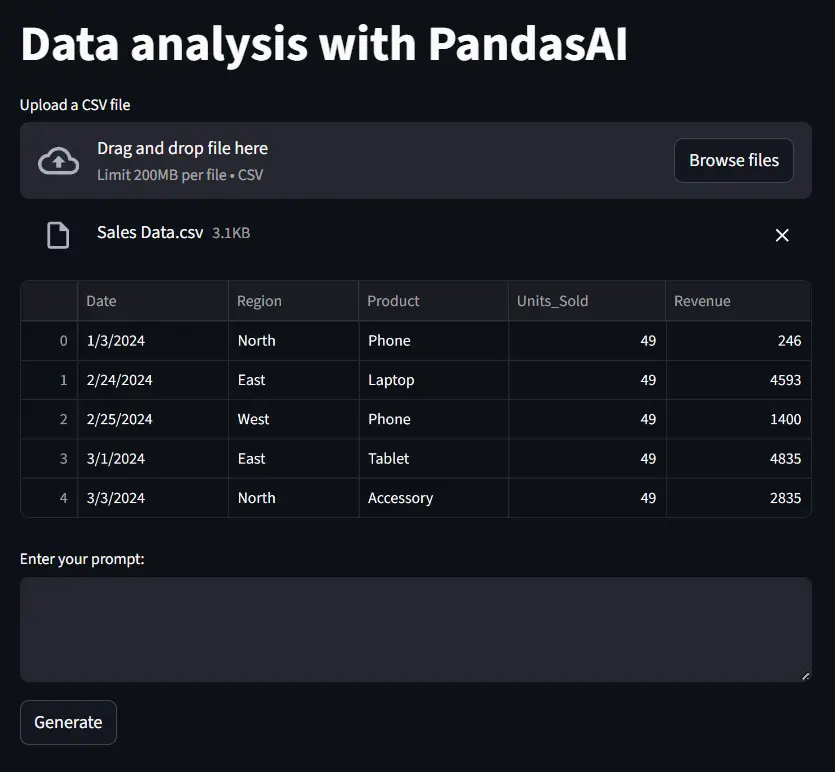Click the Revenue column header
Screen dimensions: 835x772
[x=737, y=301]
